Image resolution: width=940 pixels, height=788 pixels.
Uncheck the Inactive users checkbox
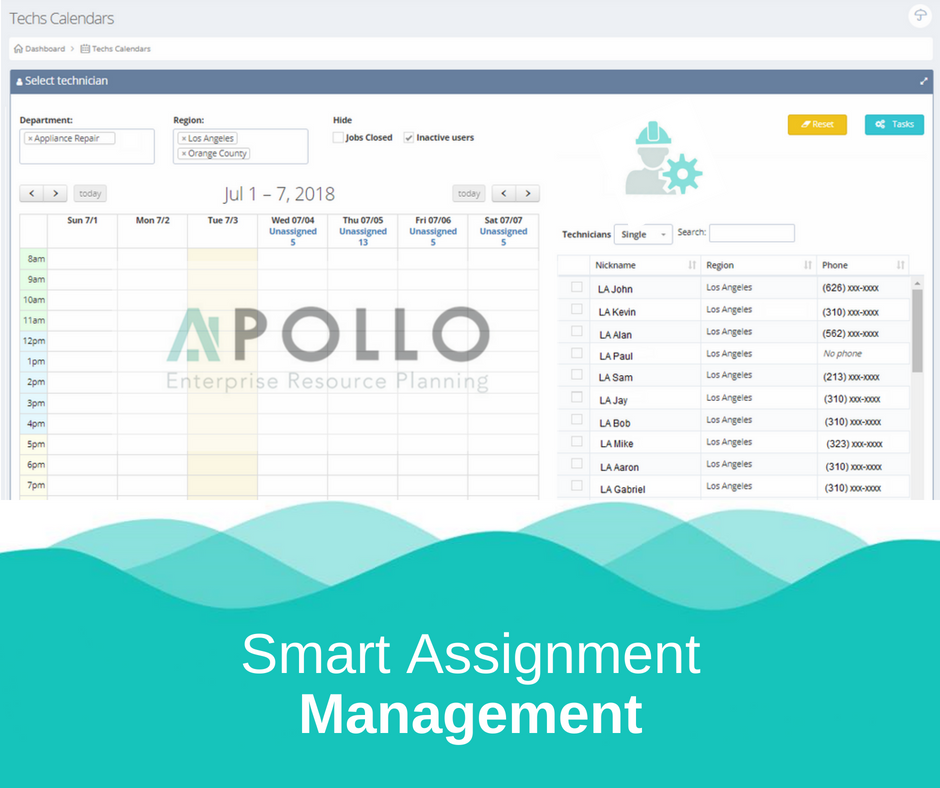pyautogui.click(x=409, y=137)
